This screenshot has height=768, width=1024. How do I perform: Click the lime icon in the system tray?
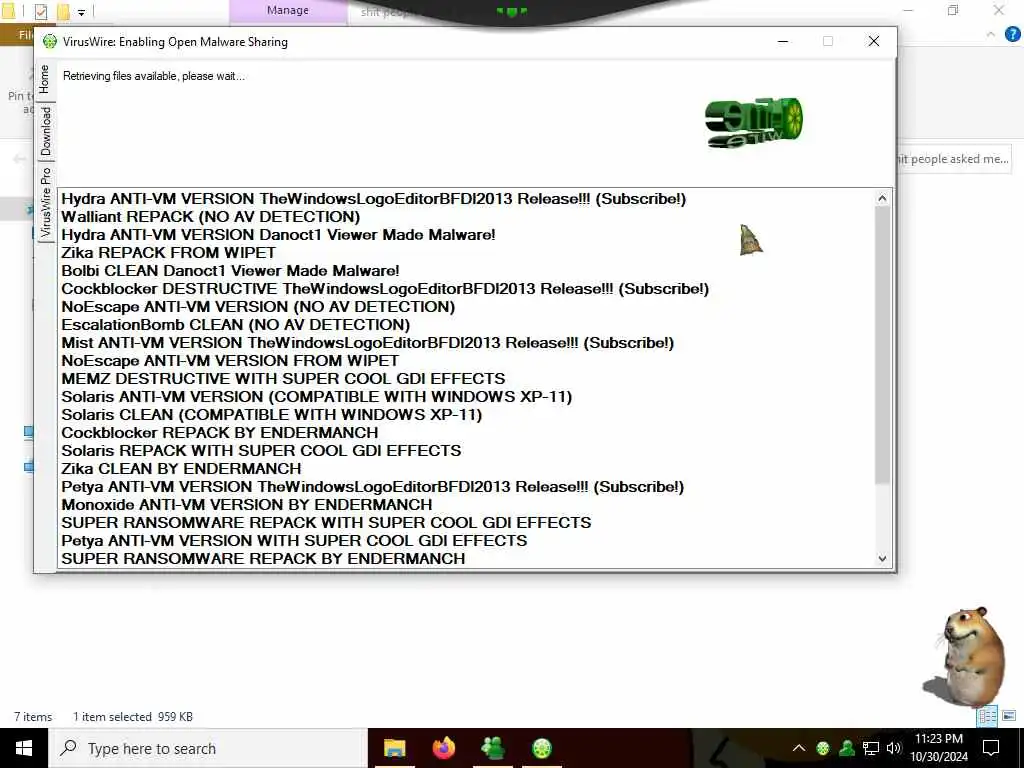(x=823, y=748)
